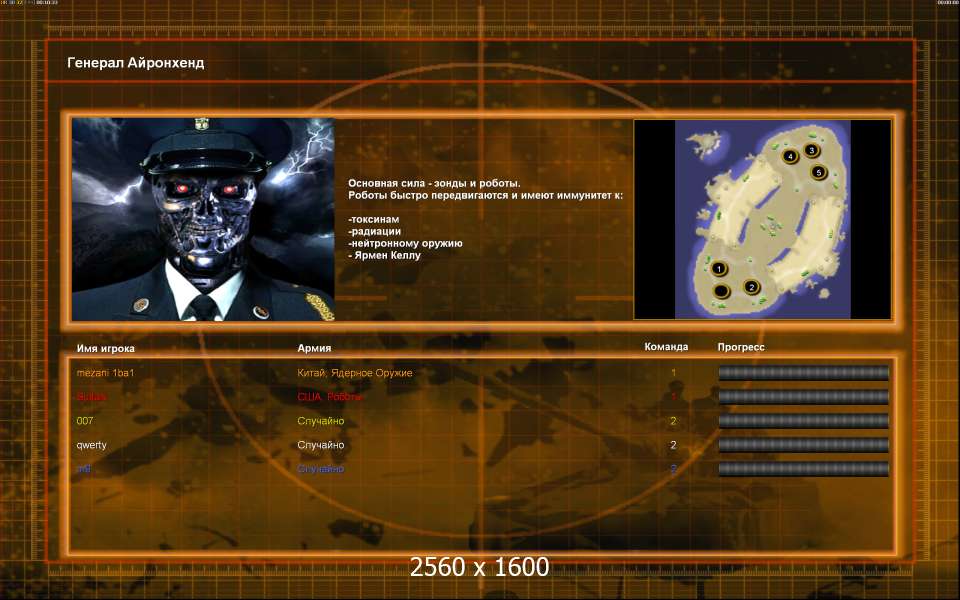The width and height of the screenshot is (960, 600).
Task: Click the small islet on the minimap
Action: point(705,144)
